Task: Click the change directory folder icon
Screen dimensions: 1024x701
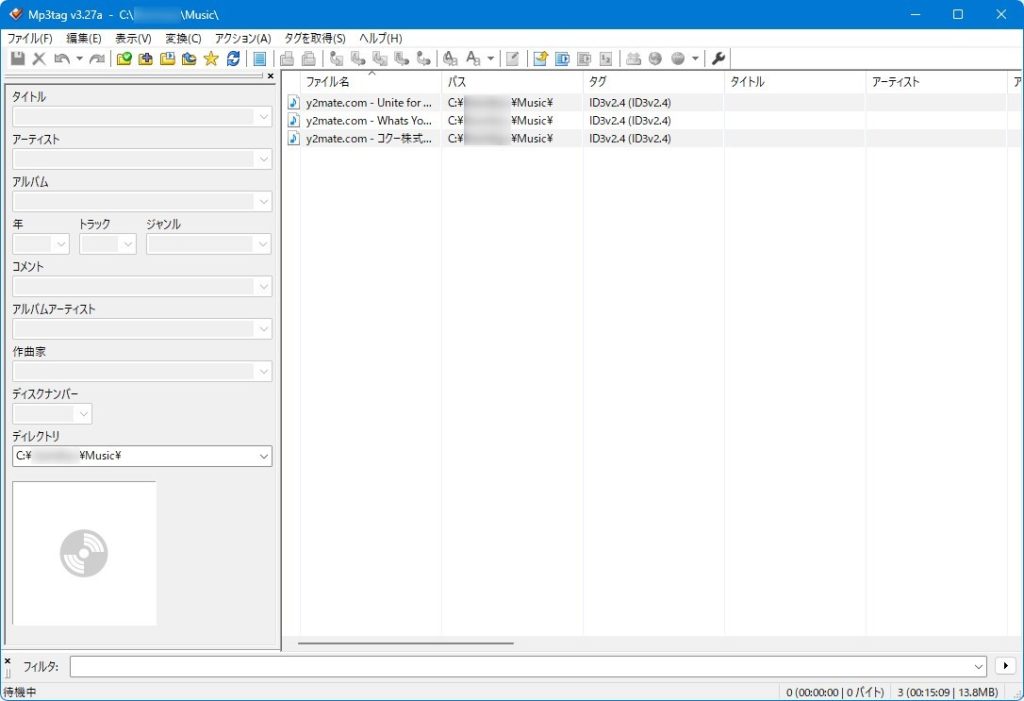Action: 124,59
